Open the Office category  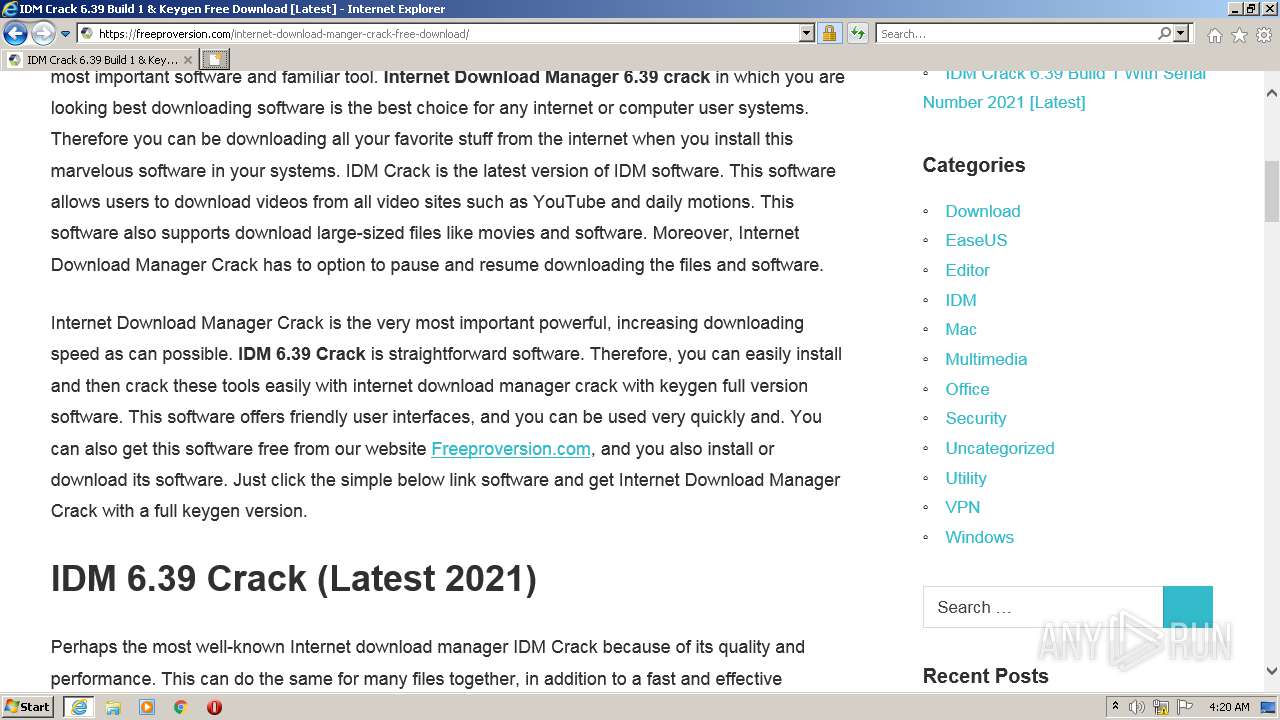pyautogui.click(x=967, y=389)
